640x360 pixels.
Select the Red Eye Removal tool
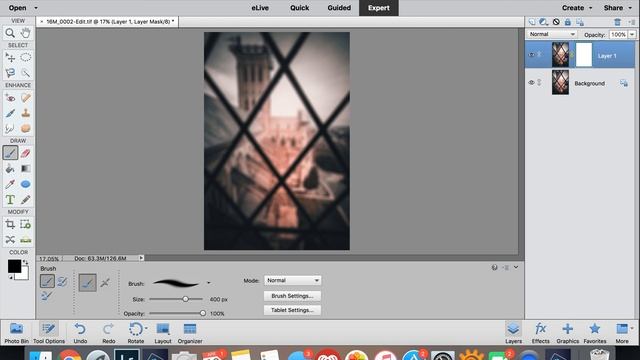(10, 98)
